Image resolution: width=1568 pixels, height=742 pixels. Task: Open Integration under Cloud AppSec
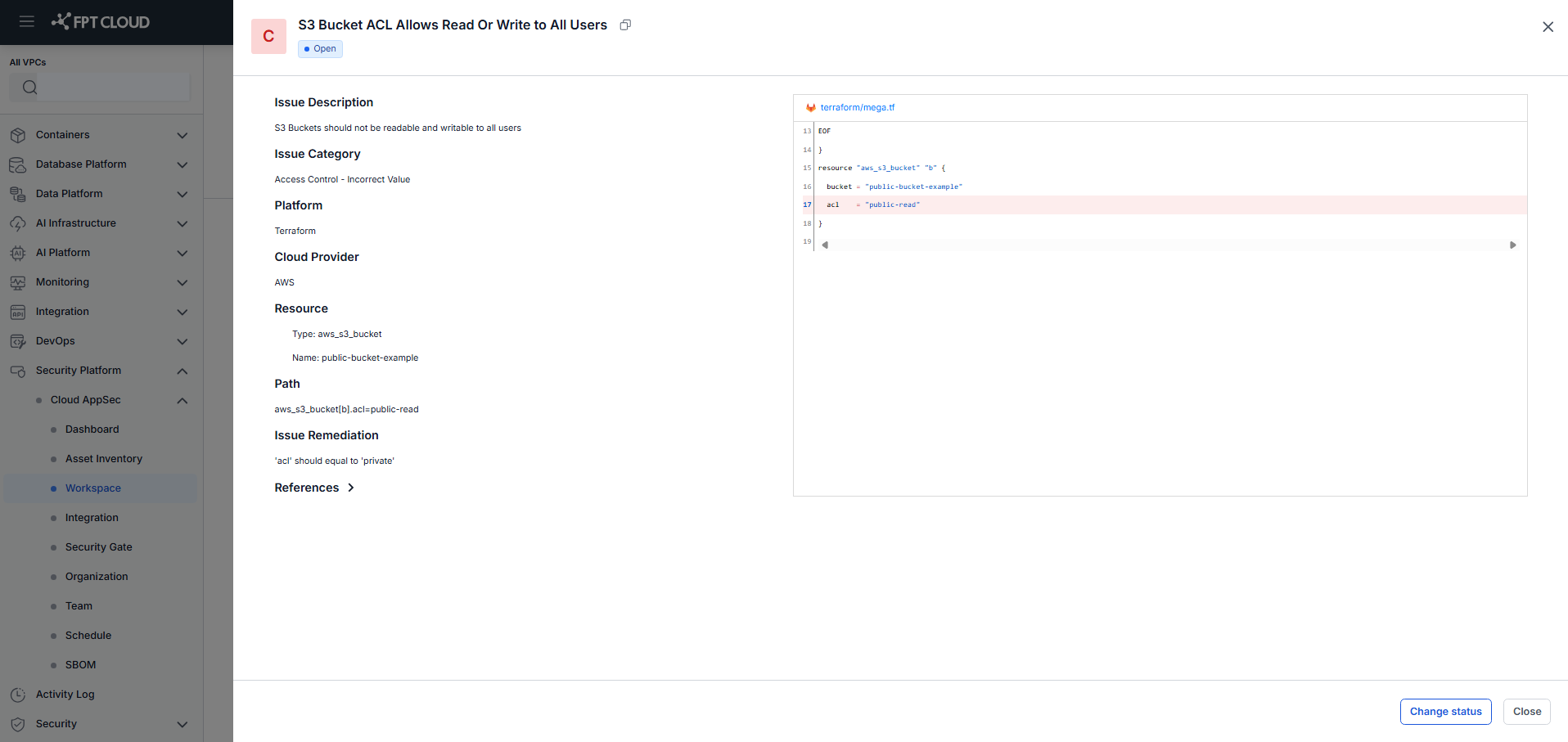tap(92, 518)
